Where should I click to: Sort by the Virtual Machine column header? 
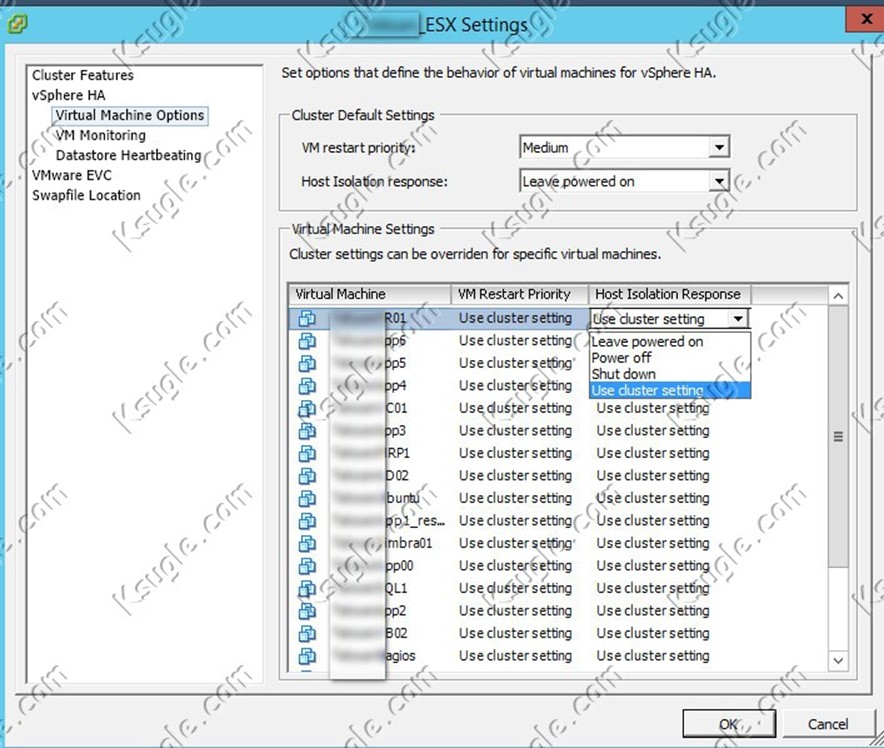(x=370, y=294)
